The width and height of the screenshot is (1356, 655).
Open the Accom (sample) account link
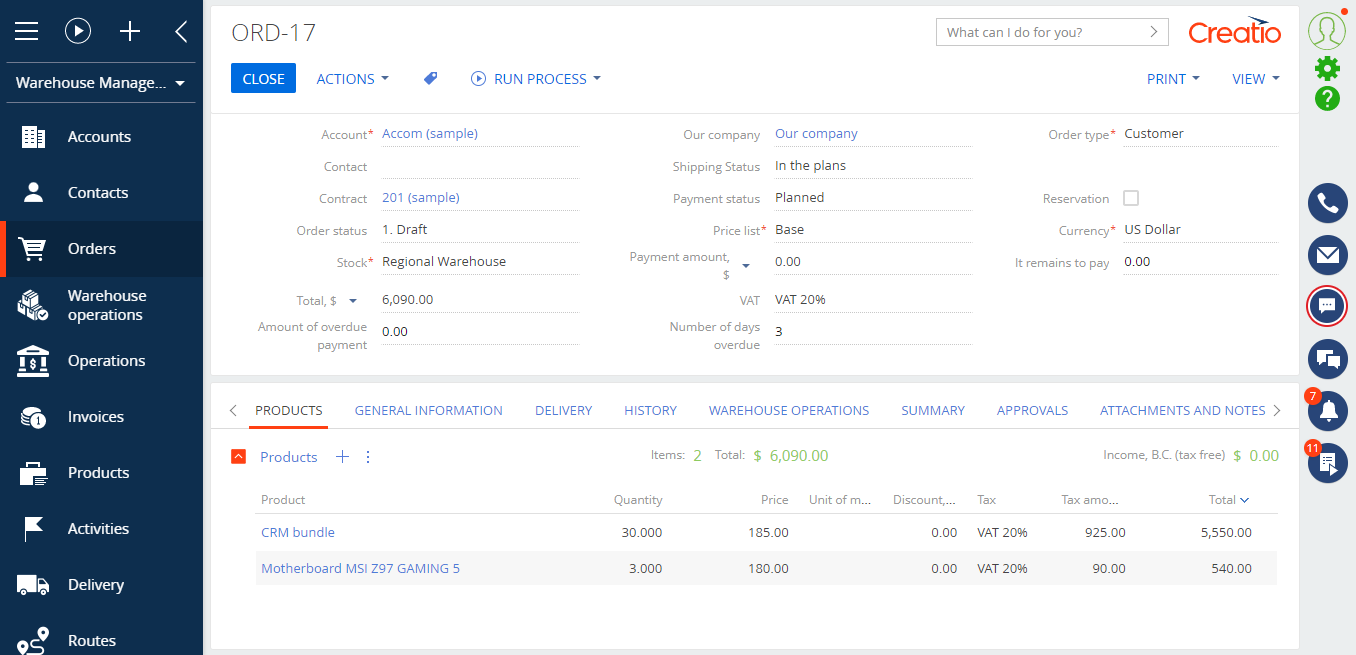click(430, 134)
